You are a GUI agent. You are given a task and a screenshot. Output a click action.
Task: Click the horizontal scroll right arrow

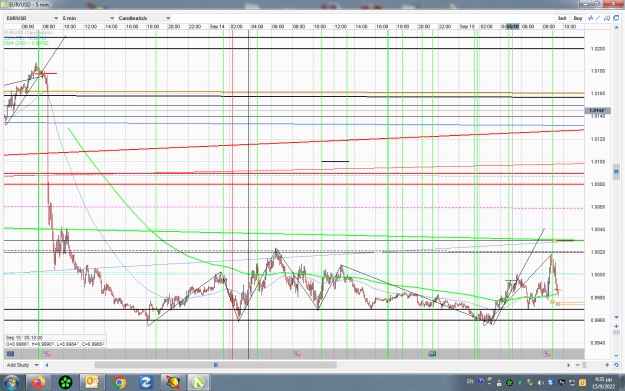coord(568,365)
